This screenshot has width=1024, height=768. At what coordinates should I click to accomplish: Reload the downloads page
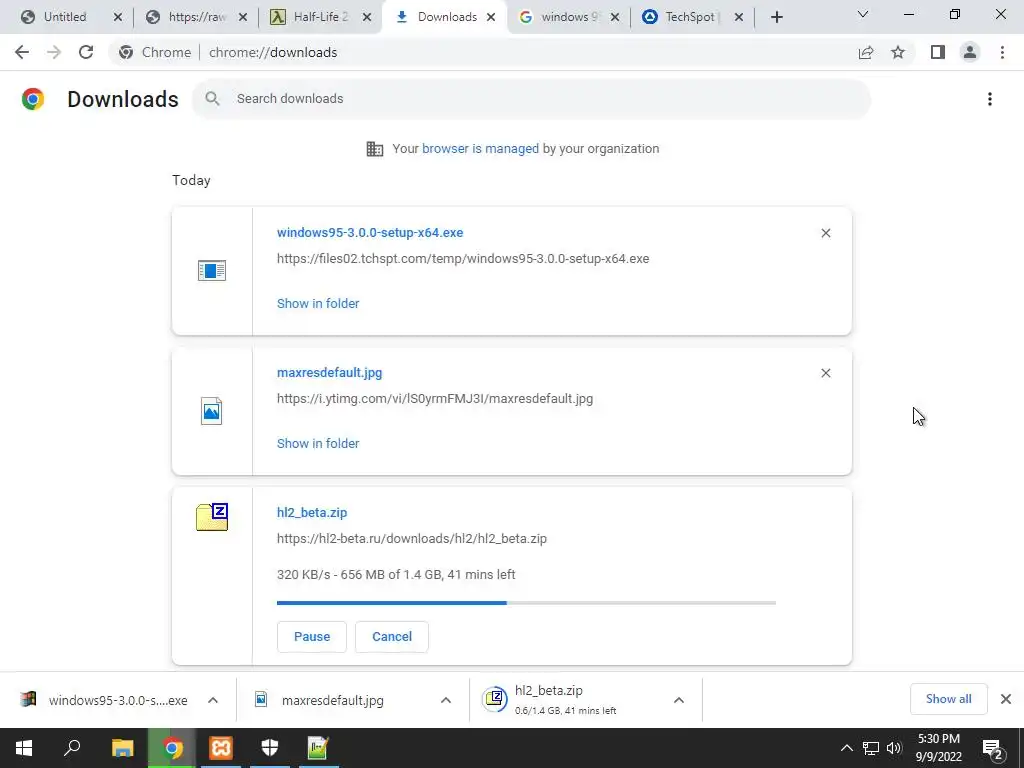point(86,52)
